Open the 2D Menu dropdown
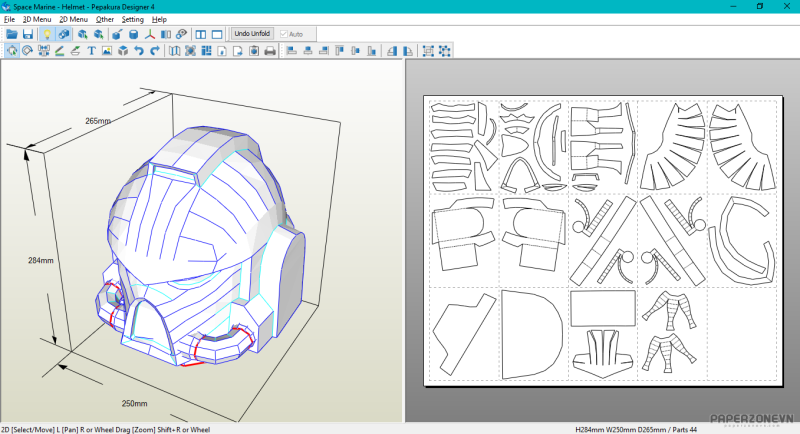Image resolution: width=800 pixels, height=434 pixels. (x=73, y=19)
